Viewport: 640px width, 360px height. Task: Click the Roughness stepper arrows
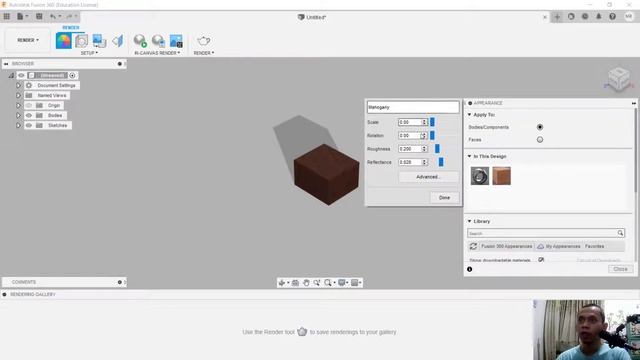click(424, 149)
